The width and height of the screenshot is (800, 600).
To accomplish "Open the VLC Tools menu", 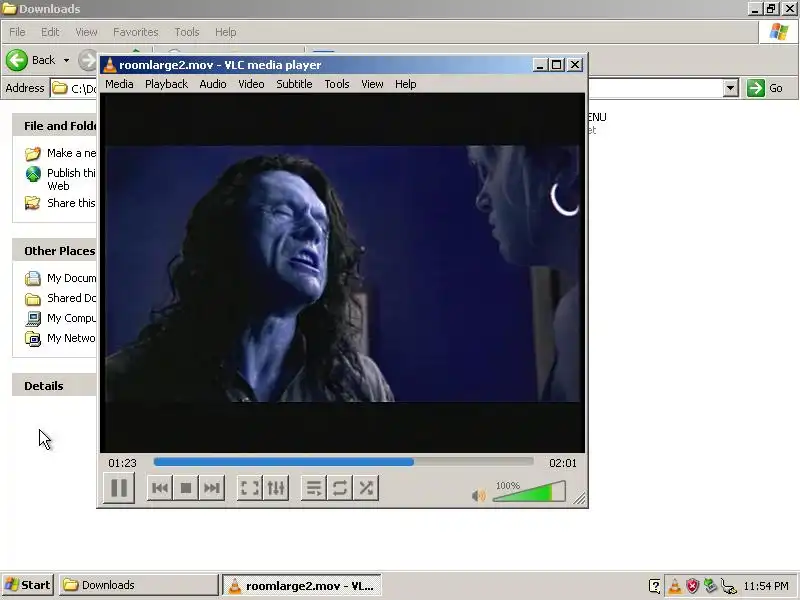I will [x=337, y=84].
